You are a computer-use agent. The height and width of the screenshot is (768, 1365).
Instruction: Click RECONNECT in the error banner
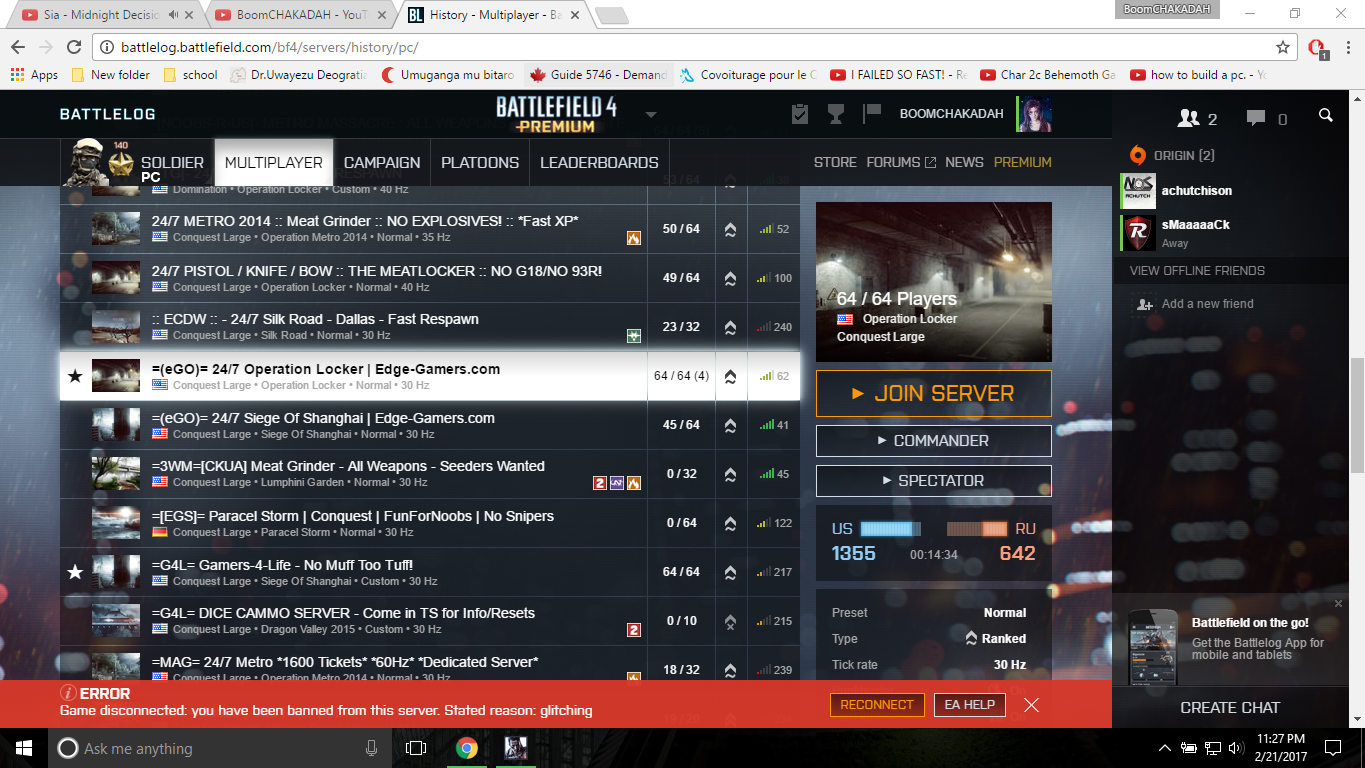coord(877,705)
